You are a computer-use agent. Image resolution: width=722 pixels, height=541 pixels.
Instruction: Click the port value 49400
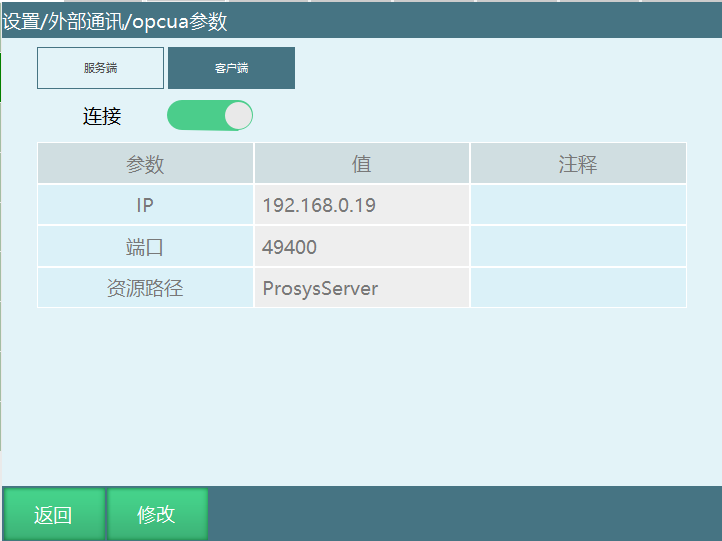[361, 247]
